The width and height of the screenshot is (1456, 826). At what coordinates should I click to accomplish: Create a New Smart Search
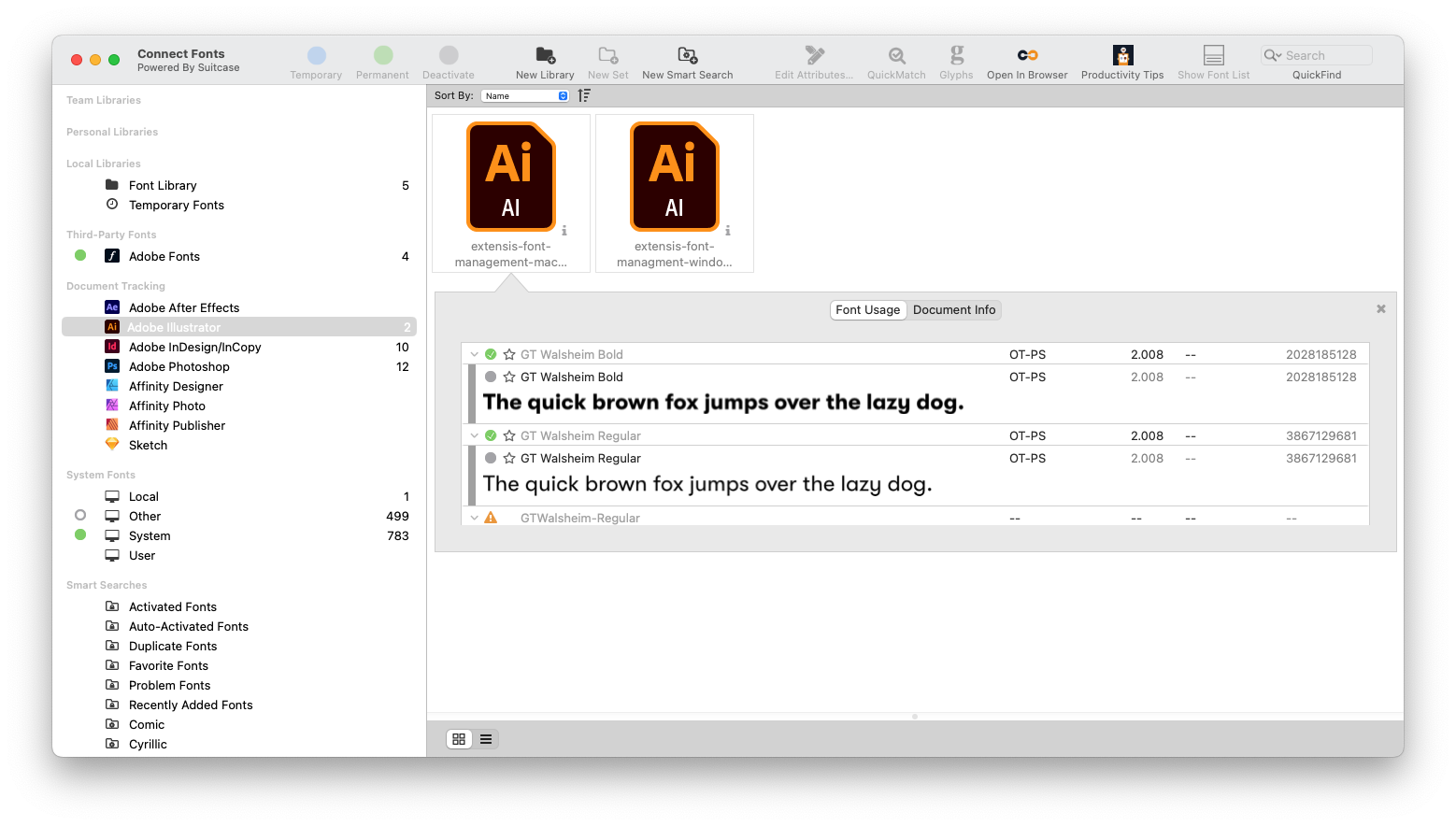pyautogui.click(x=688, y=56)
